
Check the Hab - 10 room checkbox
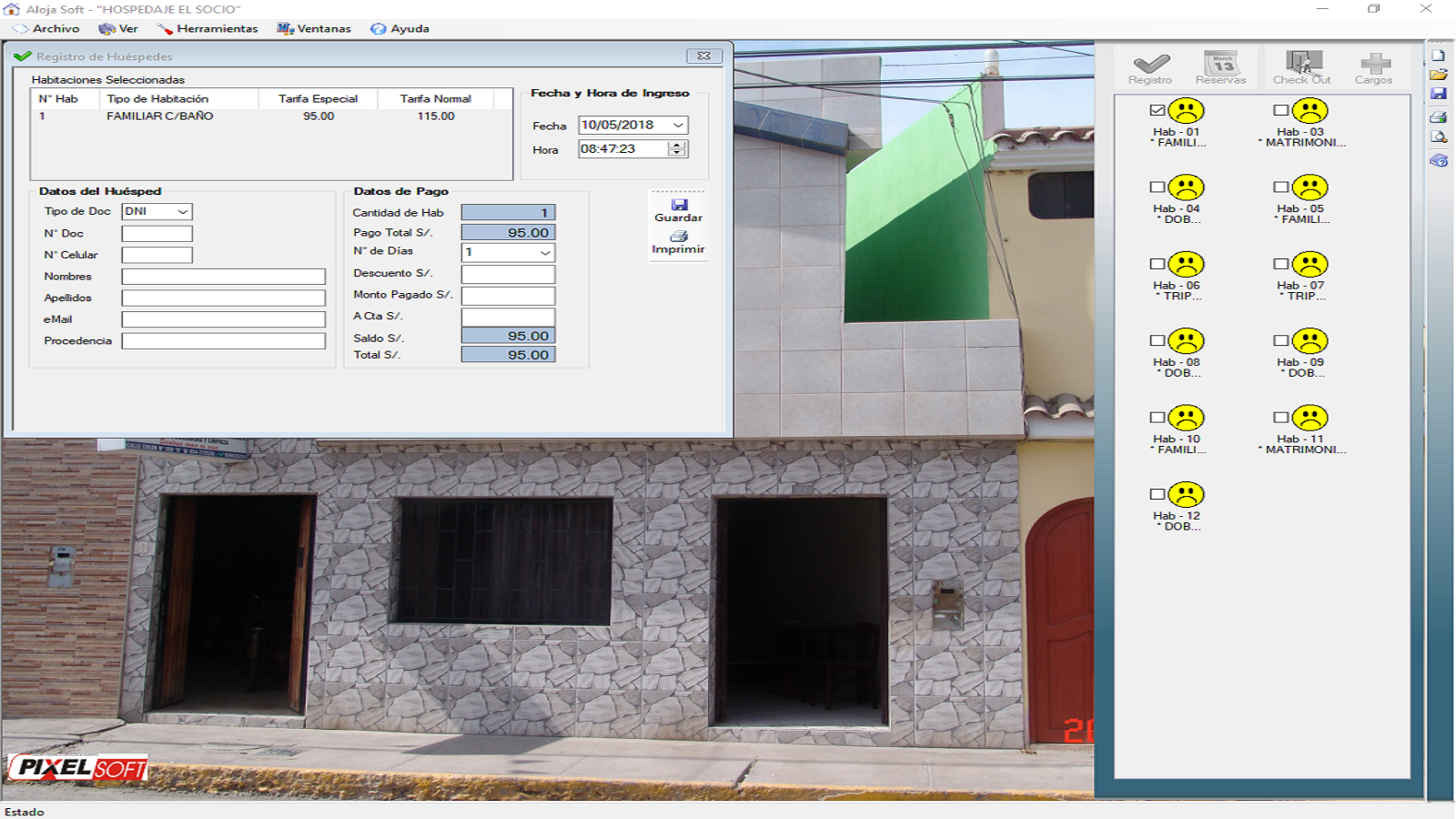1158,418
